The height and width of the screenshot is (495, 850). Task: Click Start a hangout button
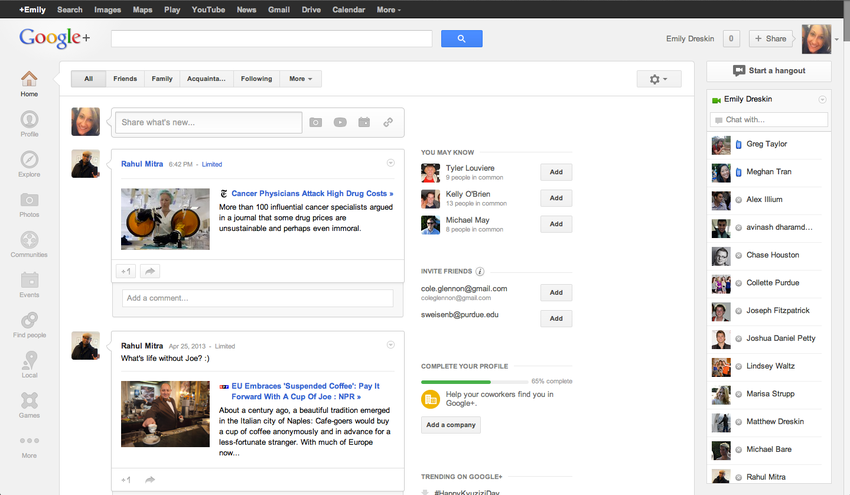[769, 70]
